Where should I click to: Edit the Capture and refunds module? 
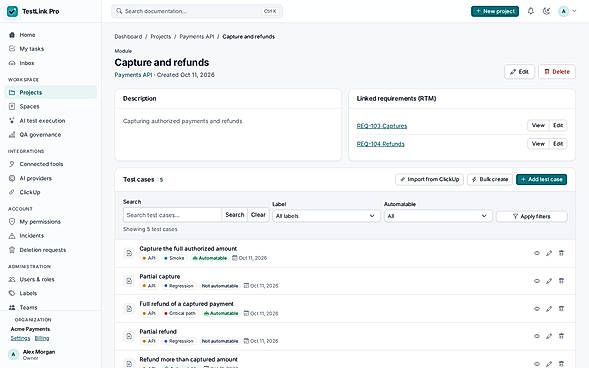click(x=519, y=72)
